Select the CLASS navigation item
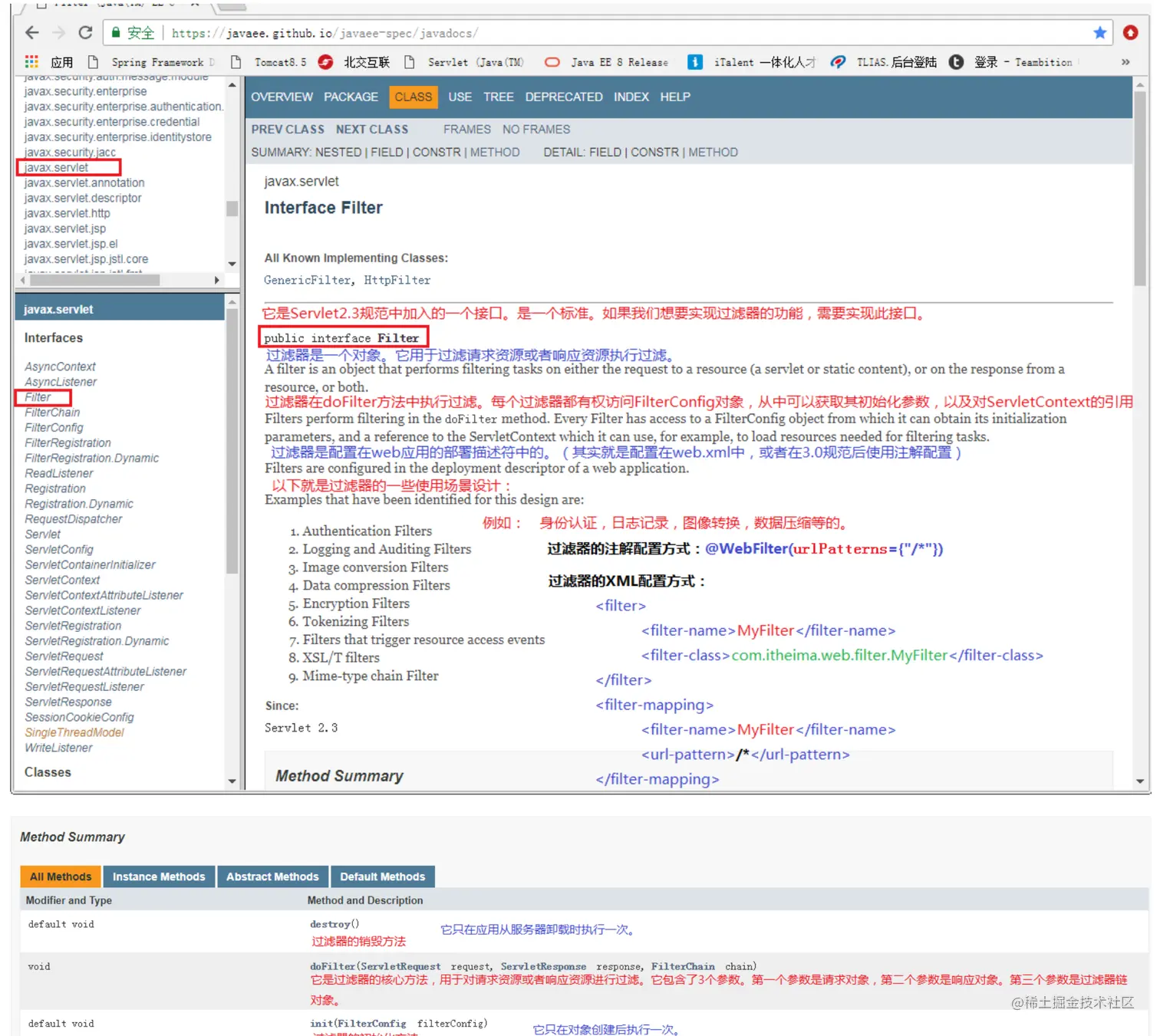 coord(414,97)
